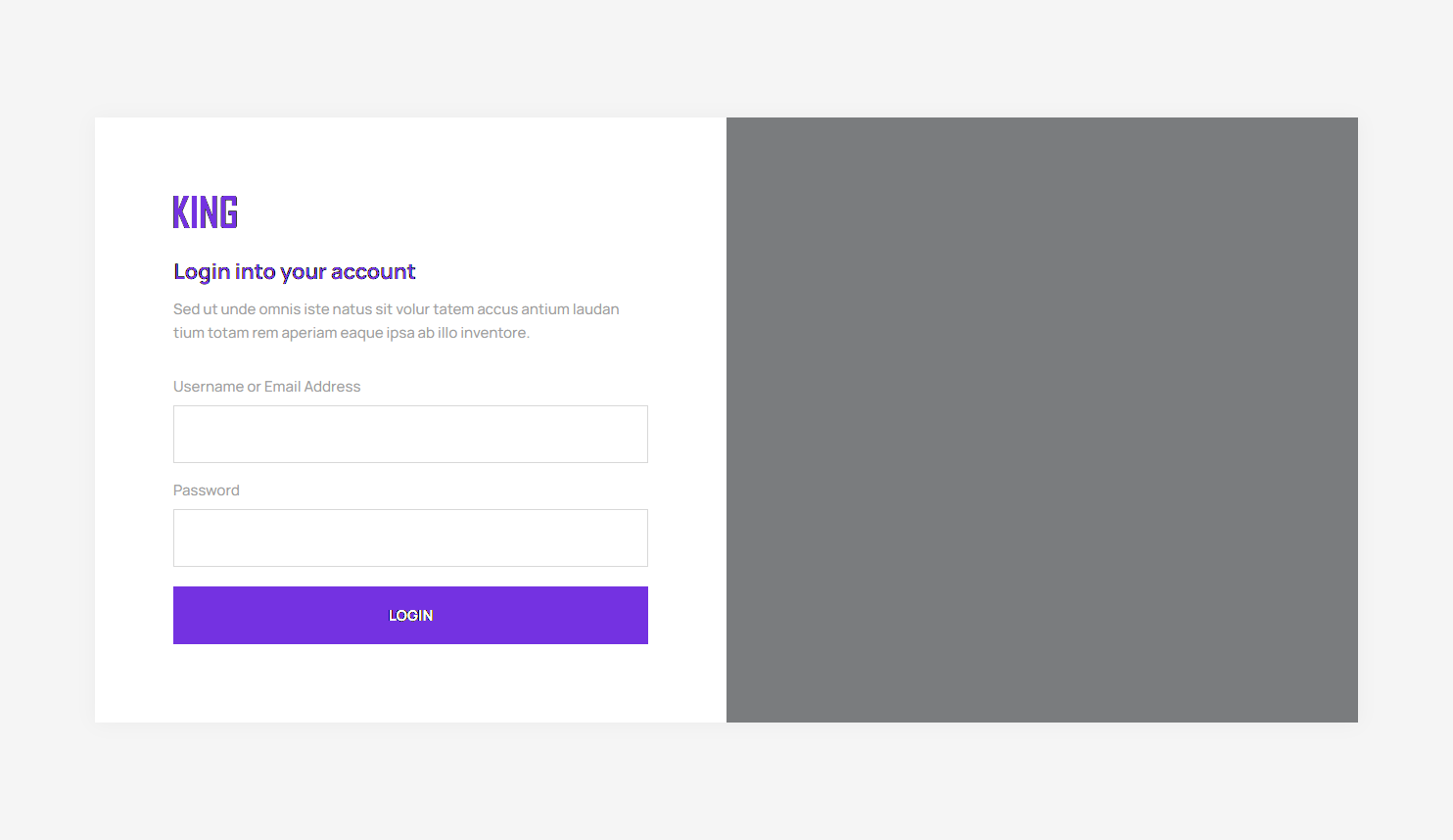Focus the empty password text box
This screenshot has height=840, width=1453.
[410, 537]
